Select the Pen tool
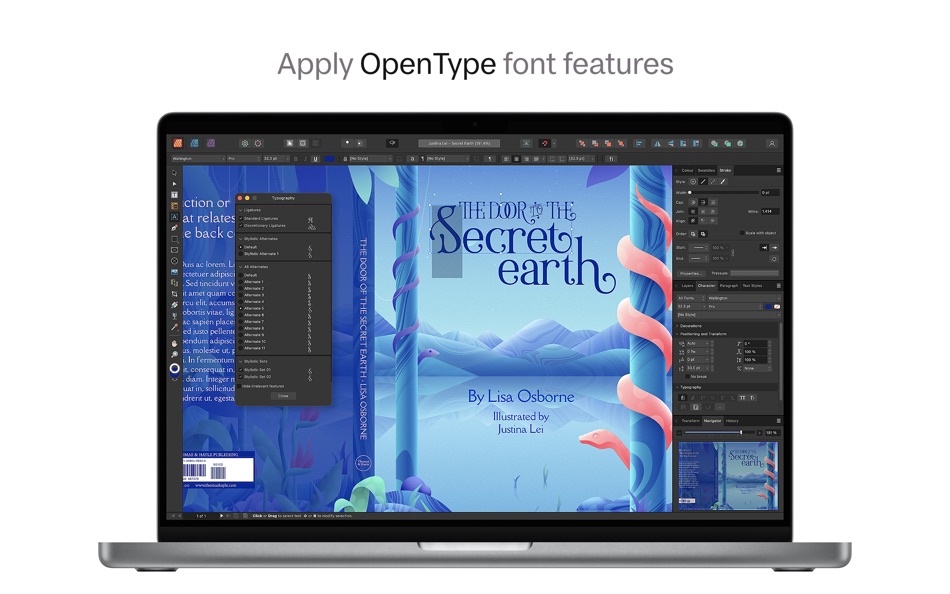Image resolution: width=950 pixels, height=594 pixels. click(174, 228)
